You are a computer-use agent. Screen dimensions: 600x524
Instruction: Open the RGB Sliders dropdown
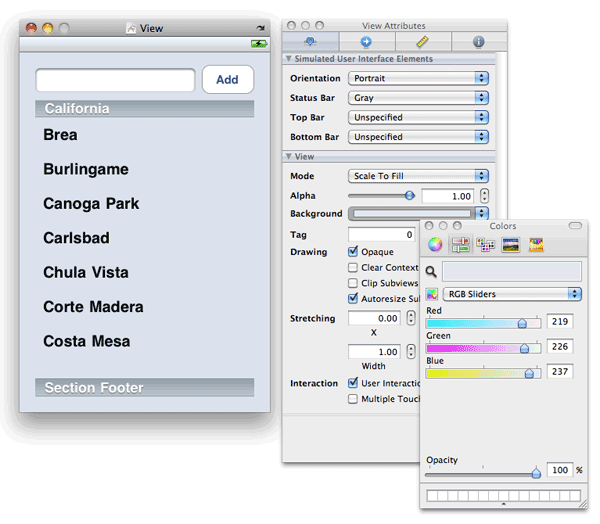pyautogui.click(x=512, y=294)
